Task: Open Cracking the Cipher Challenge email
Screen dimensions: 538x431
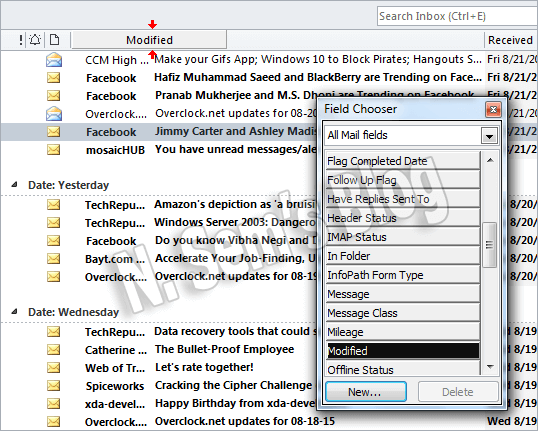Action: pos(234,385)
